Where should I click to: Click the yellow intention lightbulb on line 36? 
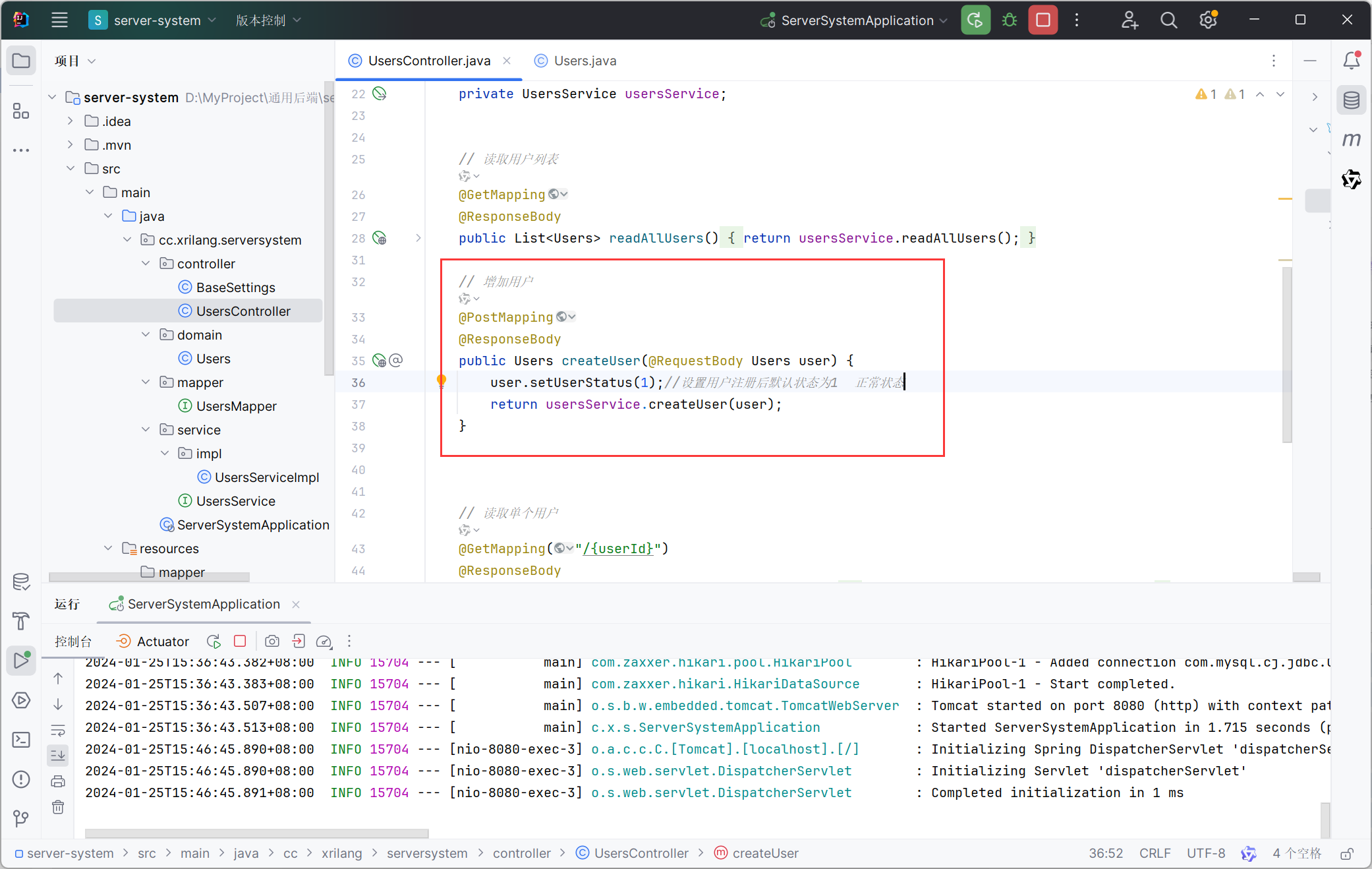coord(442,380)
